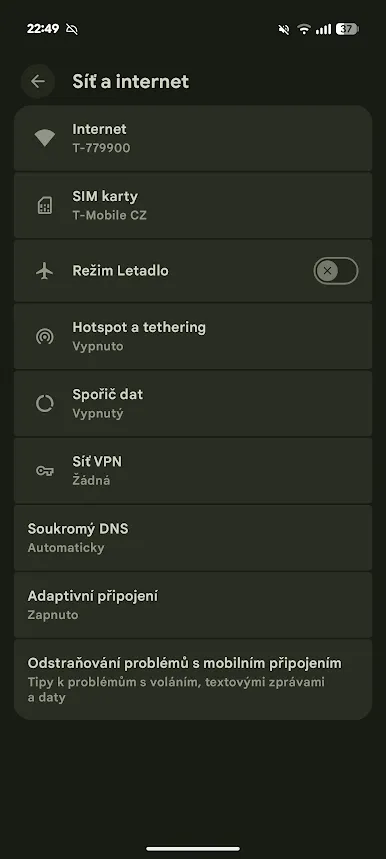386x859 pixels.
Task: Tap the airplane icon for Režim Letadlo
Action: click(44, 271)
